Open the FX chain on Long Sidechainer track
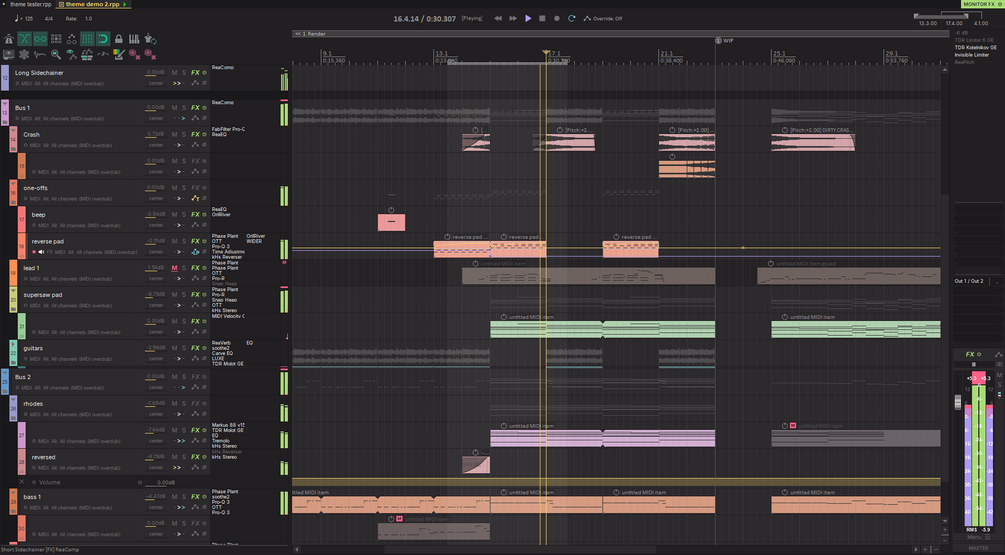Image resolution: width=1005 pixels, height=555 pixels. point(195,72)
